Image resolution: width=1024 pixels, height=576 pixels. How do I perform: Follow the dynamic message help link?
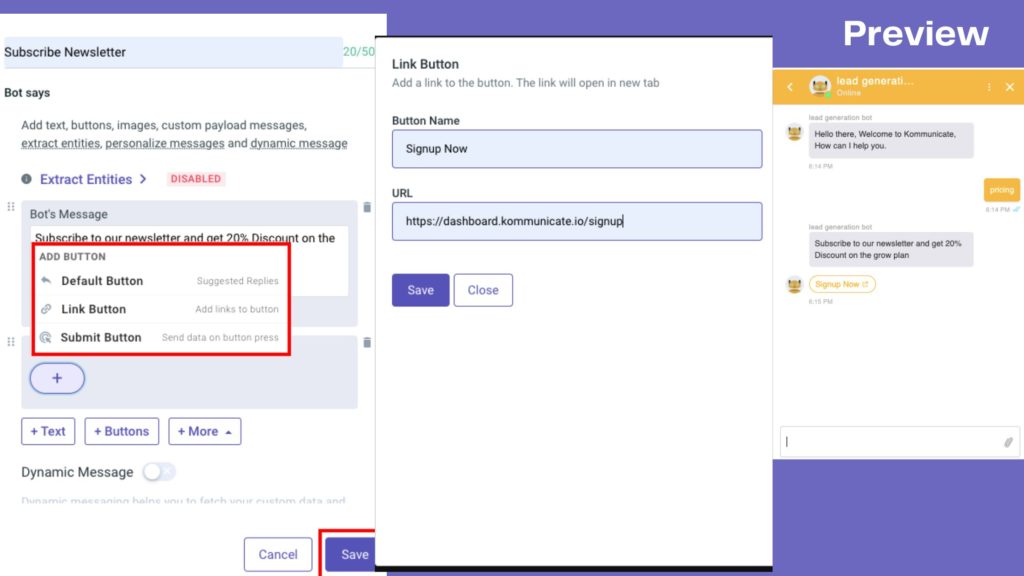pyautogui.click(x=298, y=143)
